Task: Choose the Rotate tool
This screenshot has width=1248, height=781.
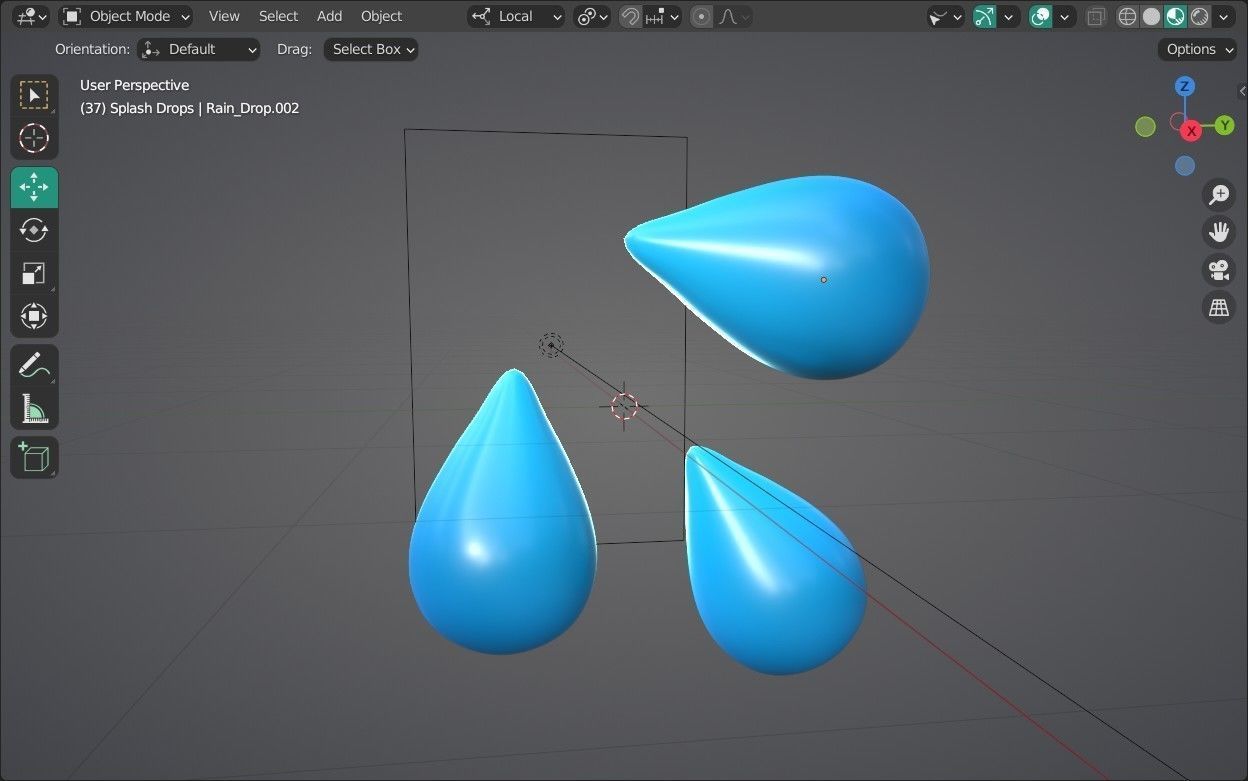Action: tap(34, 230)
